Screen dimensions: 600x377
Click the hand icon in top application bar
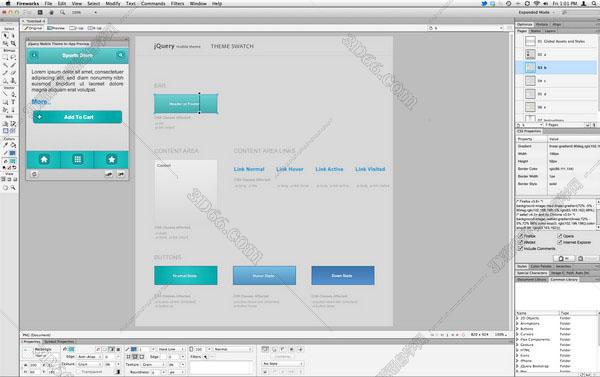51,12
